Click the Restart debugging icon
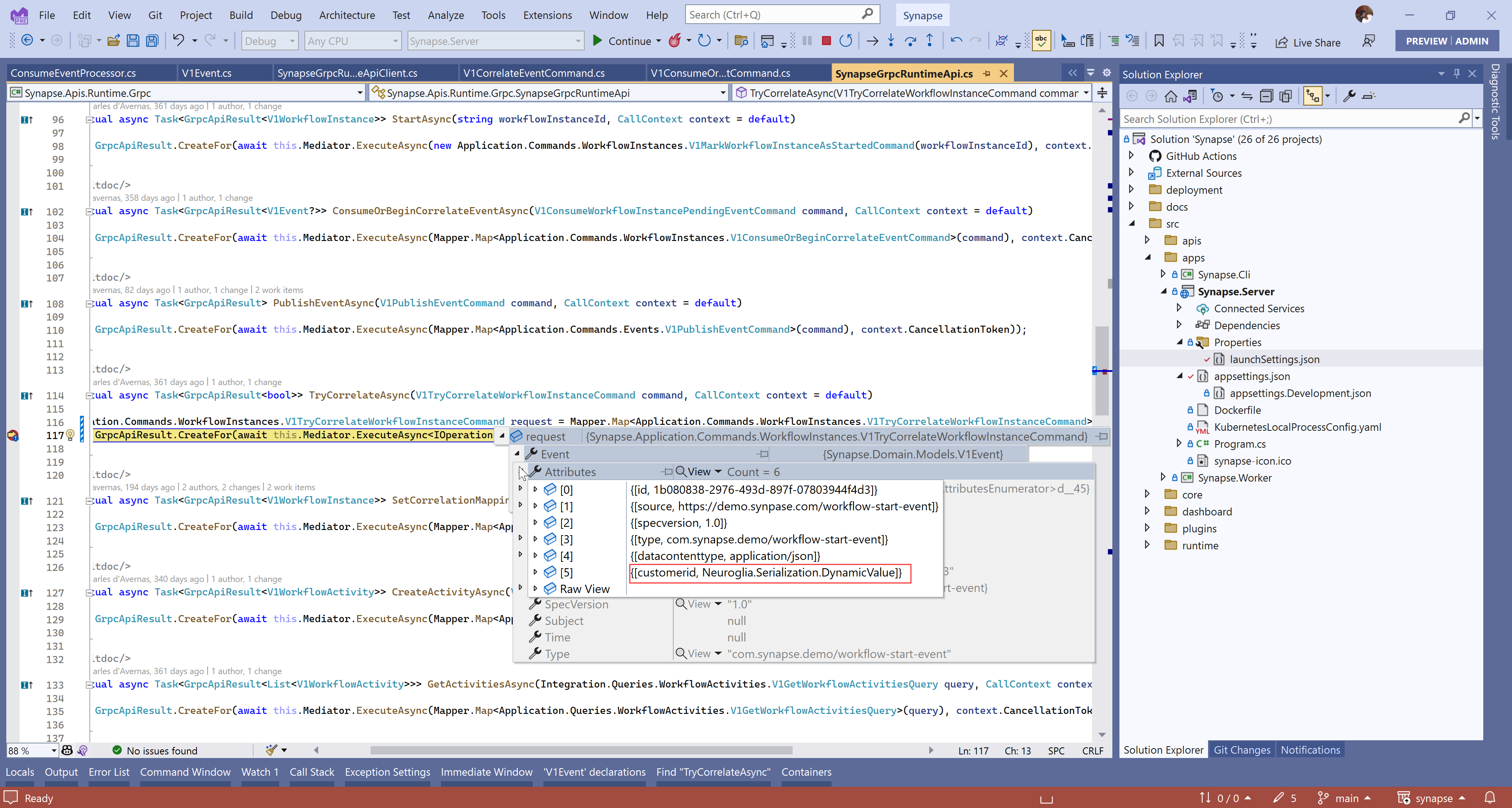The image size is (1512, 808). (846, 41)
